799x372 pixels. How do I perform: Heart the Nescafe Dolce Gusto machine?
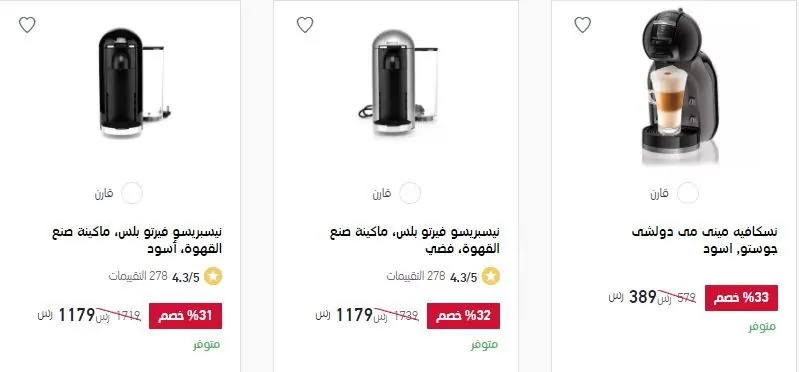pos(582,24)
